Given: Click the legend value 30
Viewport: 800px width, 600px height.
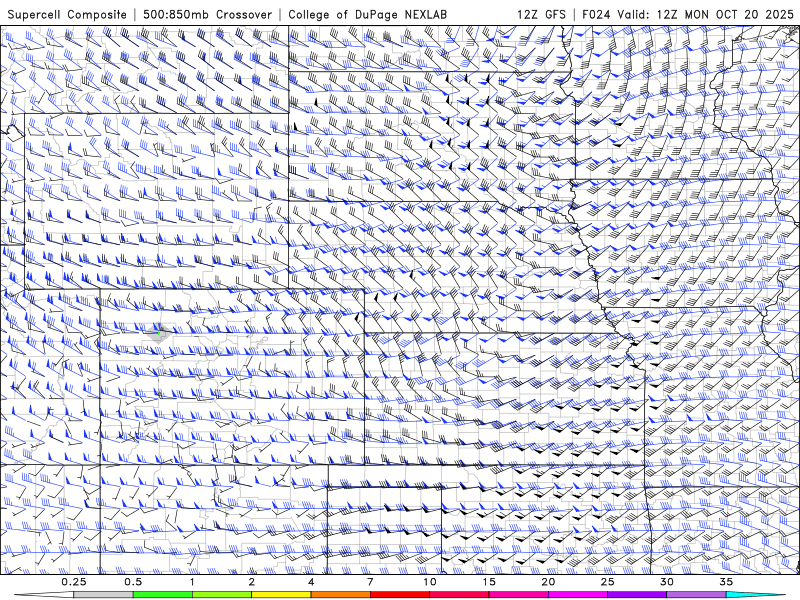Looking at the screenshot, I should (667, 582).
